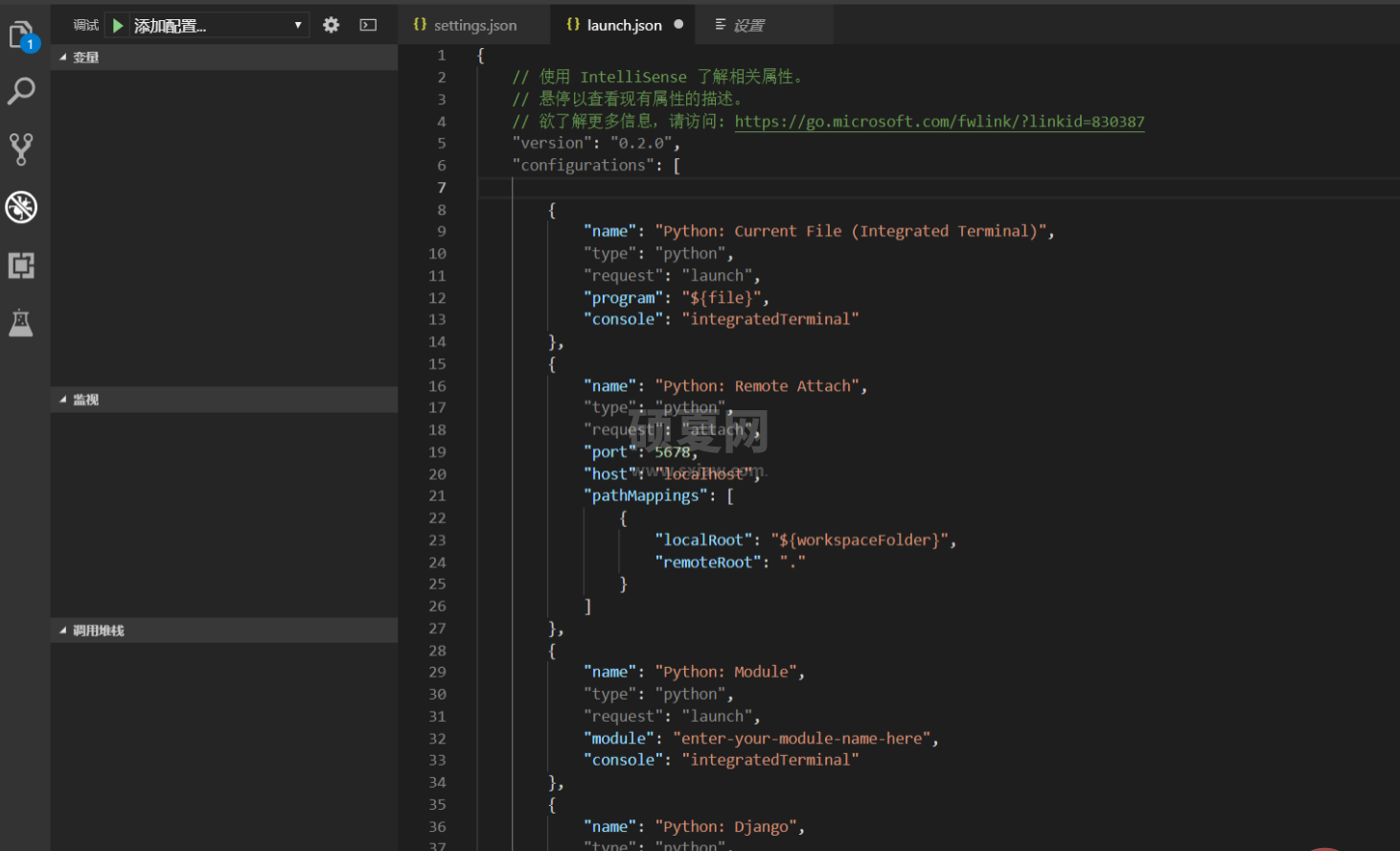Open the Extensions view icon
Image resolution: width=1400 pixels, height=851 pixels.
click(x=21, y=265)
